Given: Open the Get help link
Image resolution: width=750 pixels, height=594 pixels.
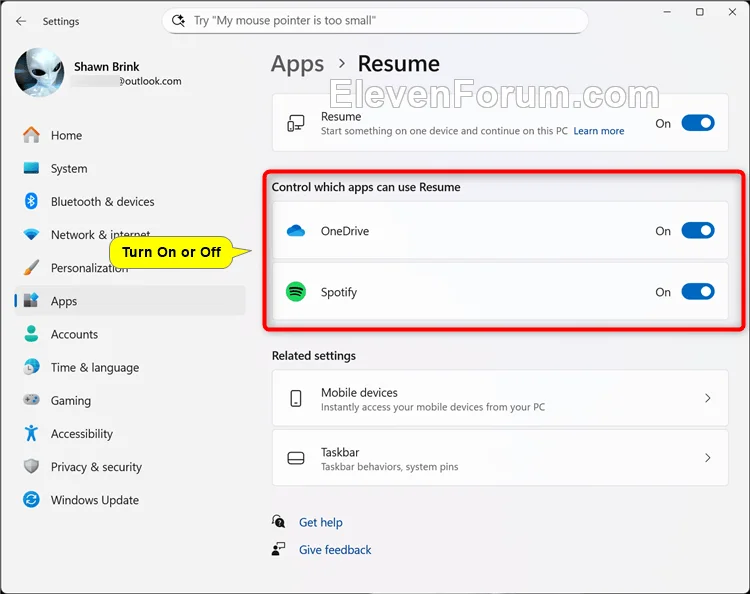Looking at the screenshot, I should pyautogui.click(x=320, y=522).
